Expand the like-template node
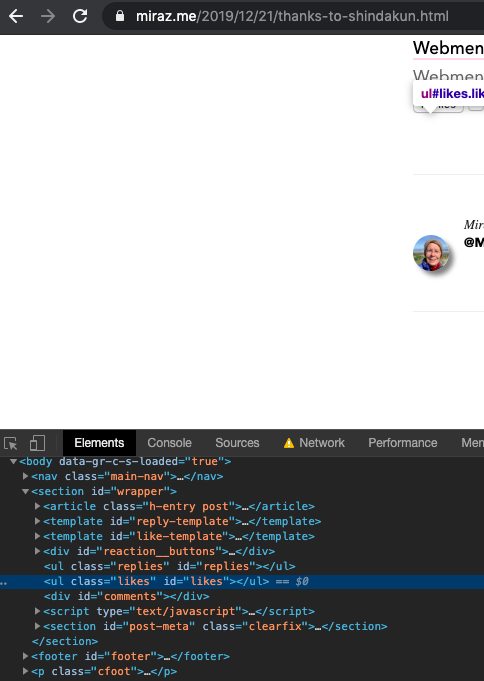Screen dimensions: 484x681 (x=37, y=536)
